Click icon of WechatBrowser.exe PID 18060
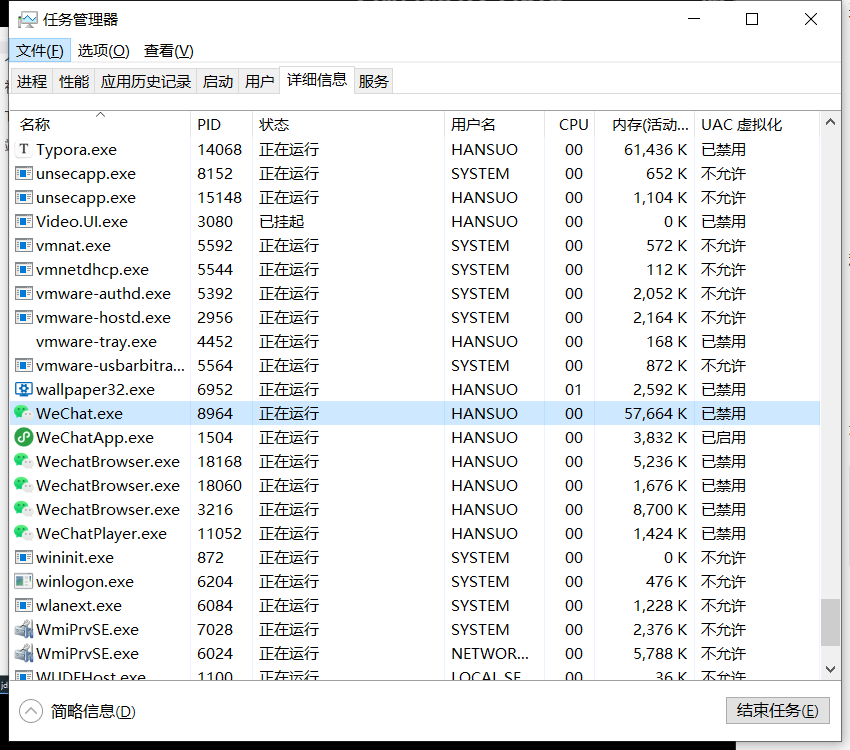This screenshot has height=750, width=850. 23,485
